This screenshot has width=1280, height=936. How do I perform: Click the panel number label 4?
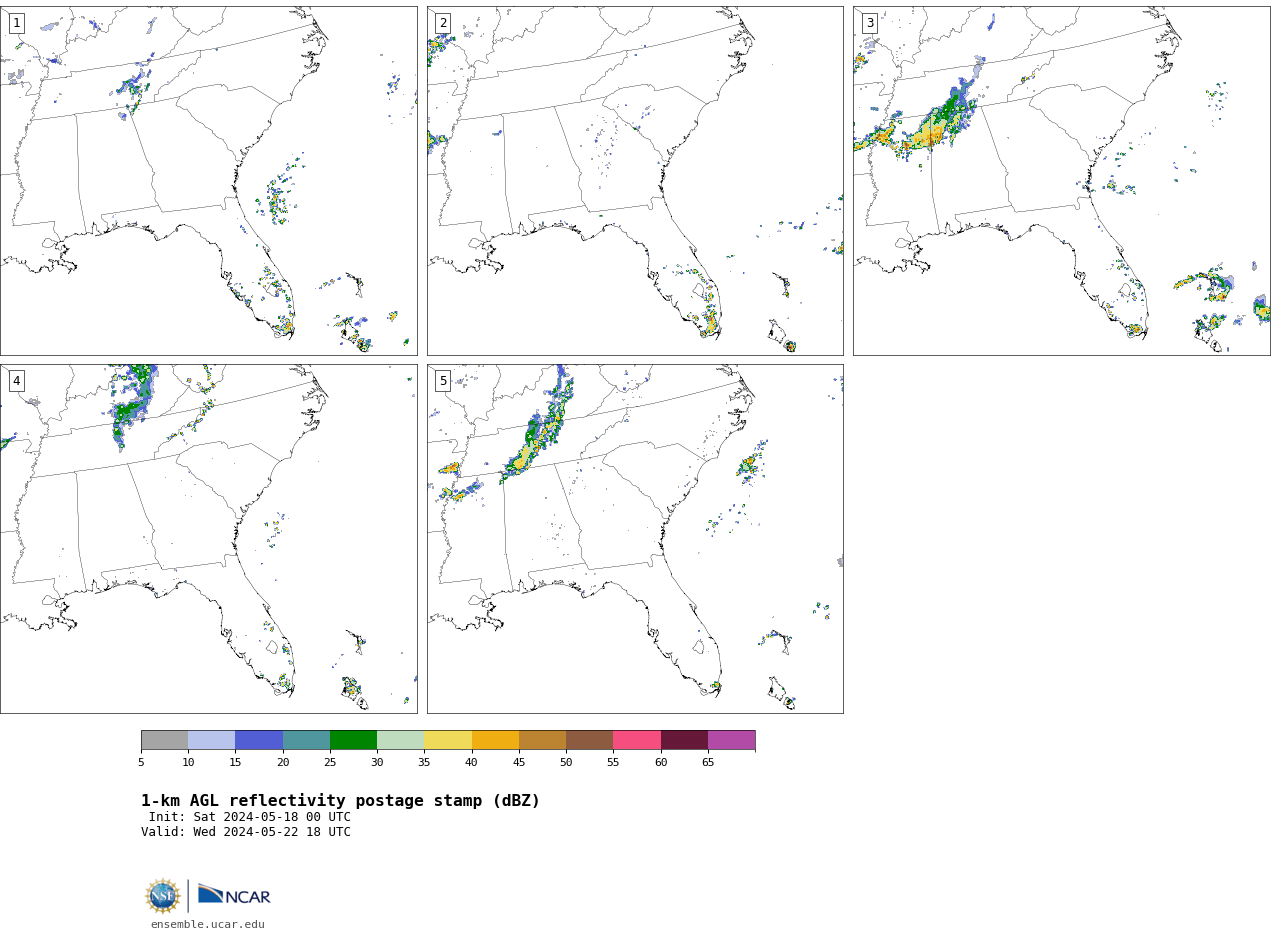click(17, 381)
